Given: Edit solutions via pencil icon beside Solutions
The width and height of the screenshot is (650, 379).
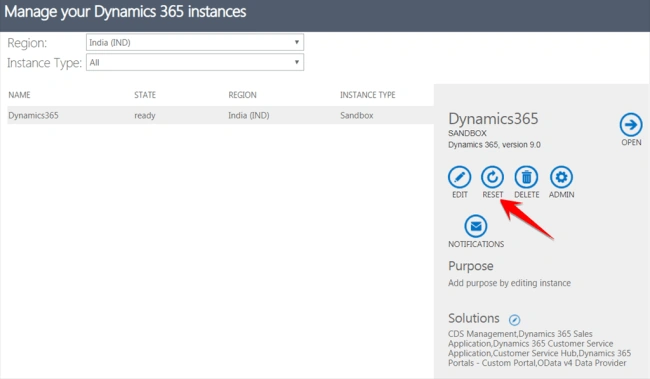Looking at the screenshot, I should tap(514, 320).
